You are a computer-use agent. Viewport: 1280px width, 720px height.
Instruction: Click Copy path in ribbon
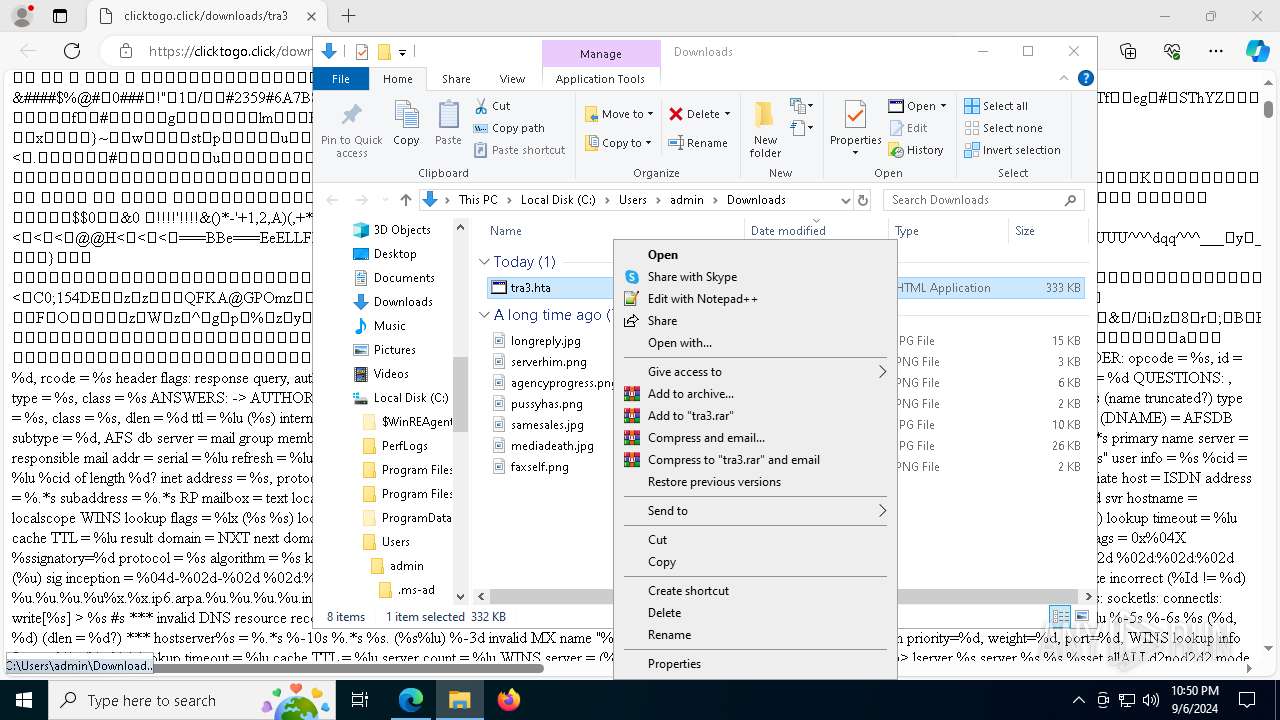tap(509, 128)
